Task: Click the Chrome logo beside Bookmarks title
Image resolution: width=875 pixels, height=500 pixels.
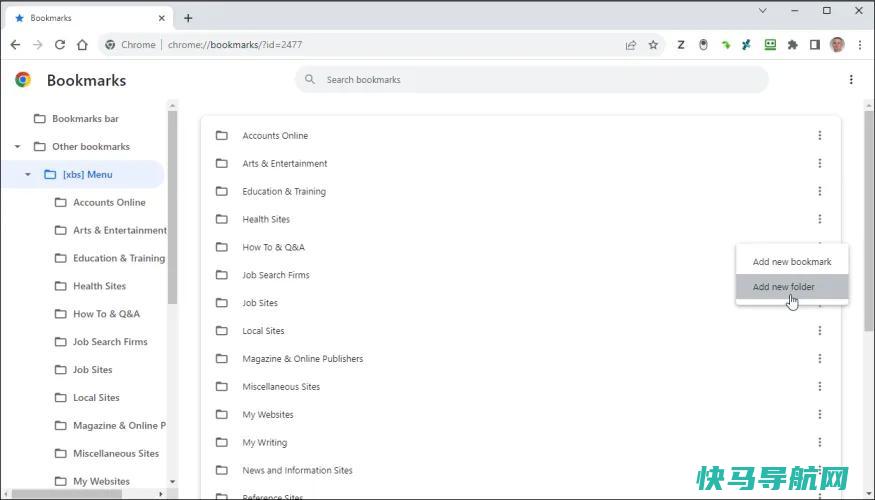Action: pyautogui.click(x=23, y=80)
